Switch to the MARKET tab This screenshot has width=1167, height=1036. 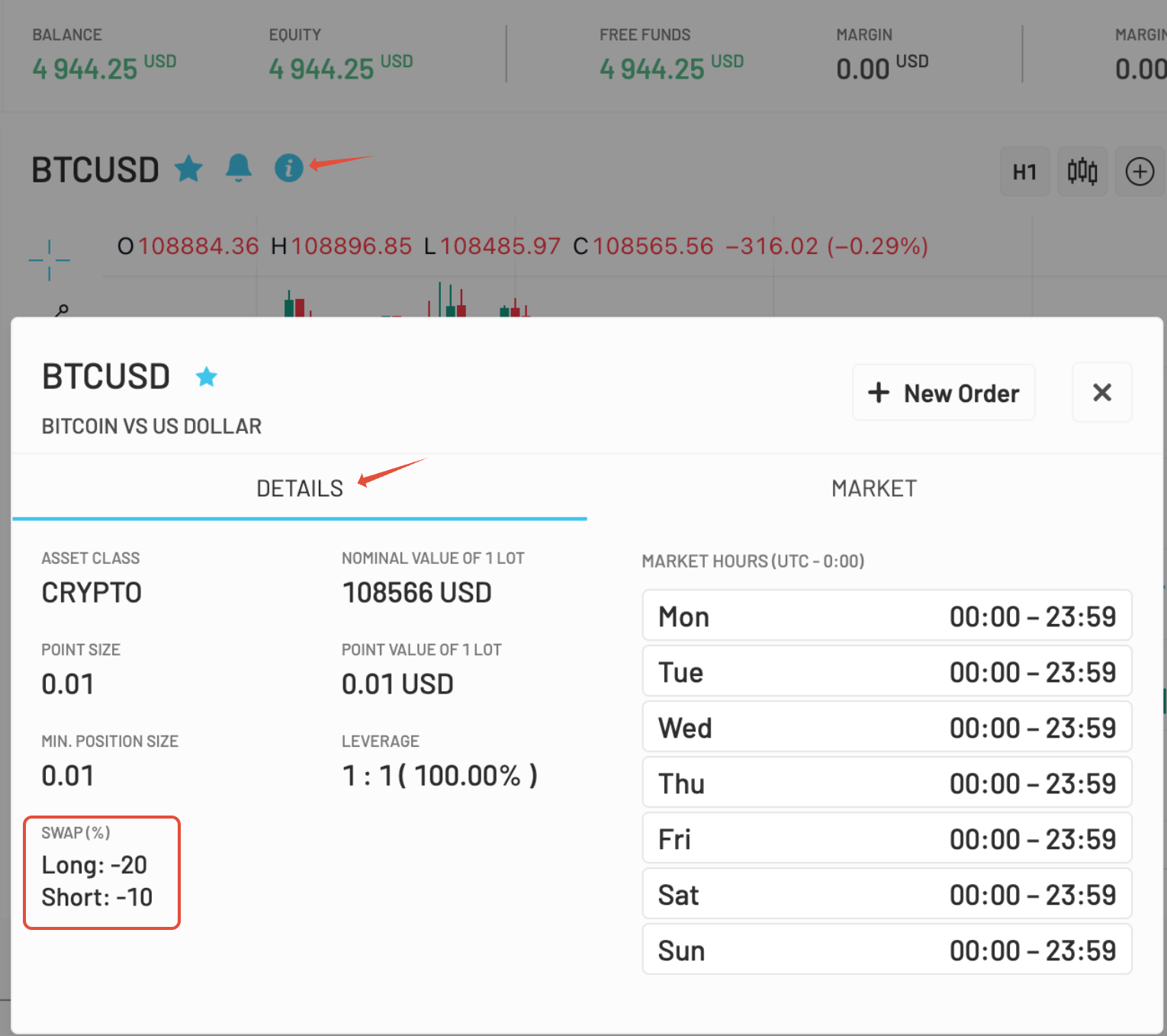(x=874, y=488)
